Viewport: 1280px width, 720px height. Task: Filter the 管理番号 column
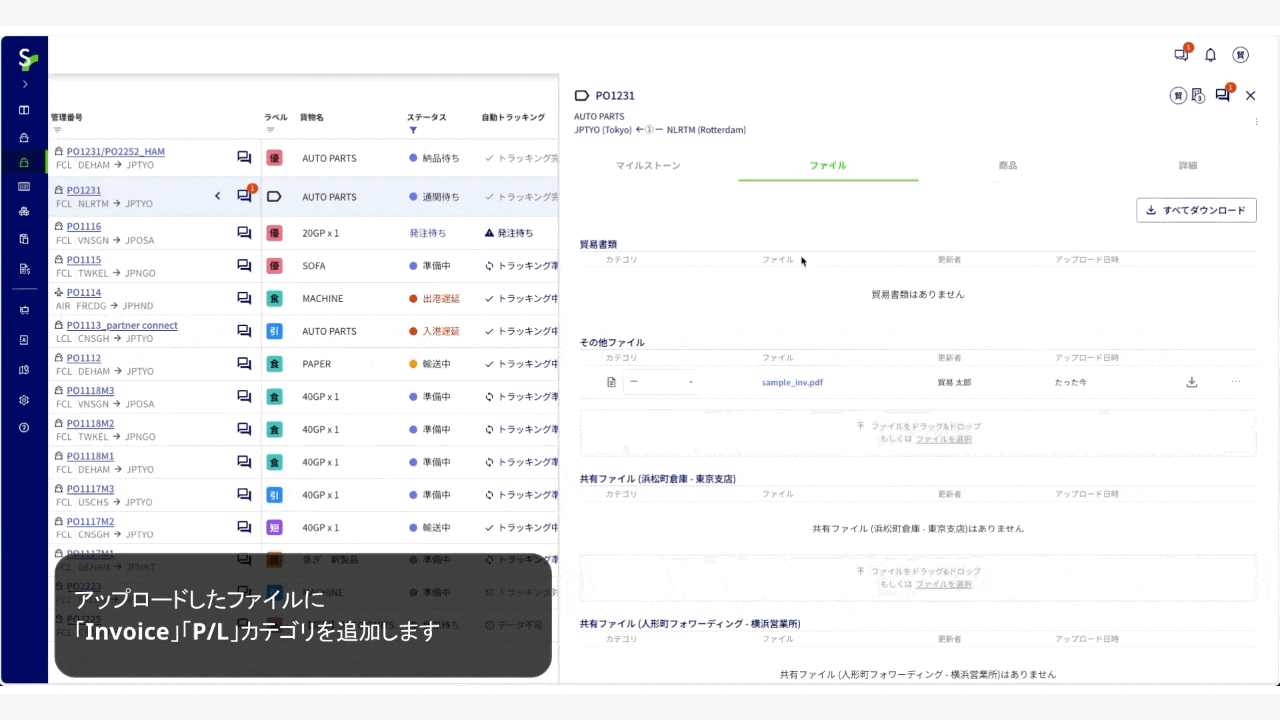[57, 130]
